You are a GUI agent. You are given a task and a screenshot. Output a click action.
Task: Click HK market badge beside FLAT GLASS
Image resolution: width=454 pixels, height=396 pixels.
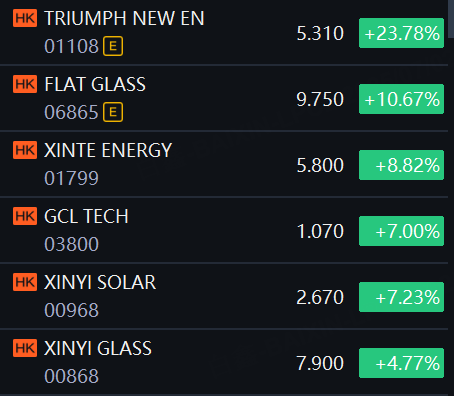tap(25, 84)
